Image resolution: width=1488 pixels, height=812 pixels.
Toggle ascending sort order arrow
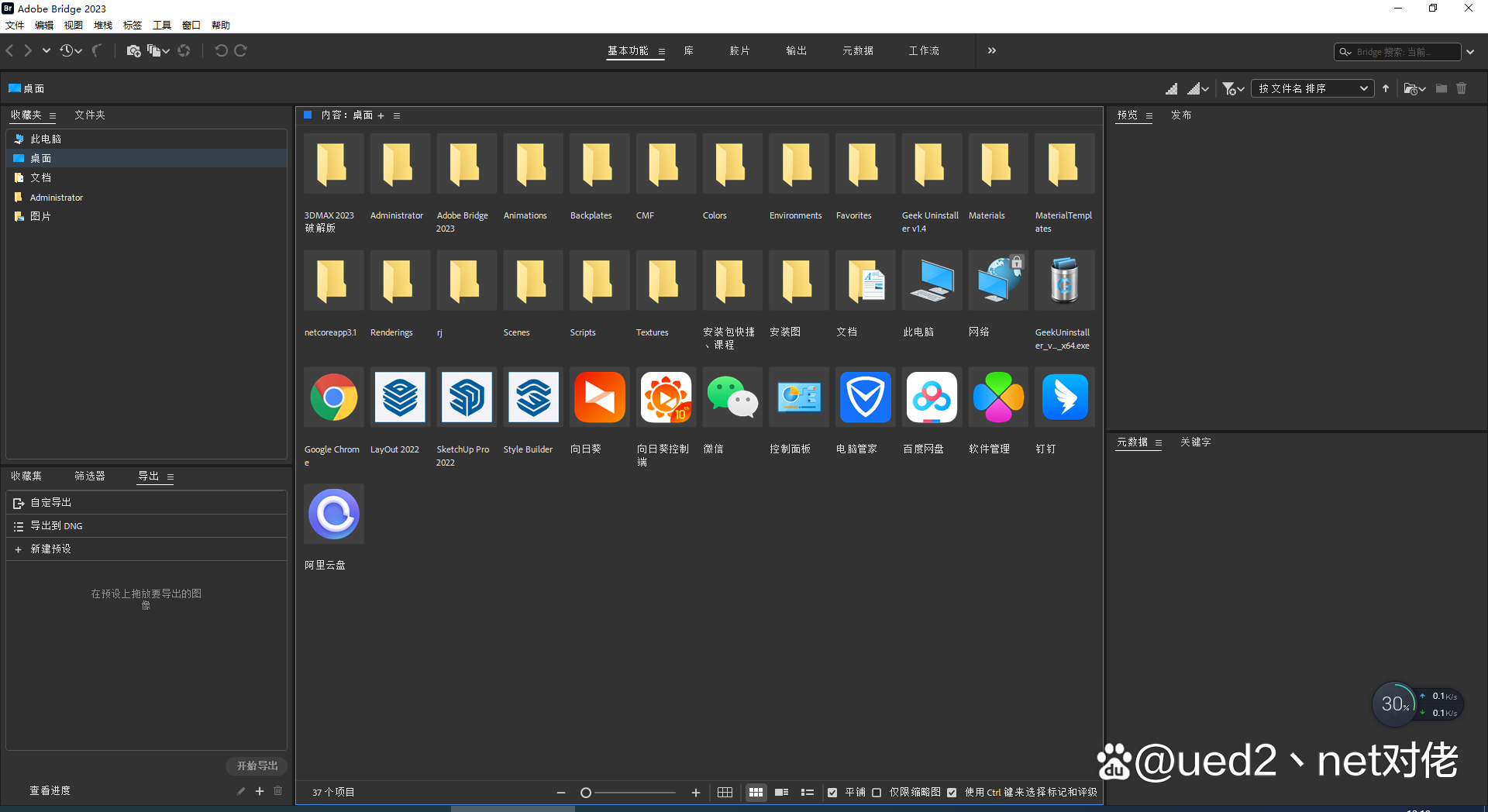[1386, 88]
